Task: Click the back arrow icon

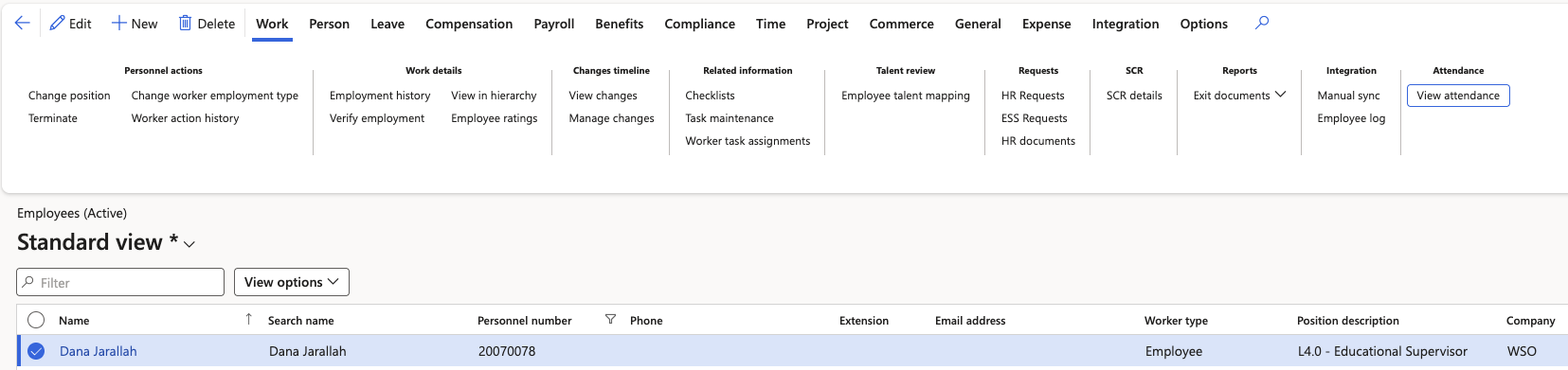Action: (x=23, y=24)
